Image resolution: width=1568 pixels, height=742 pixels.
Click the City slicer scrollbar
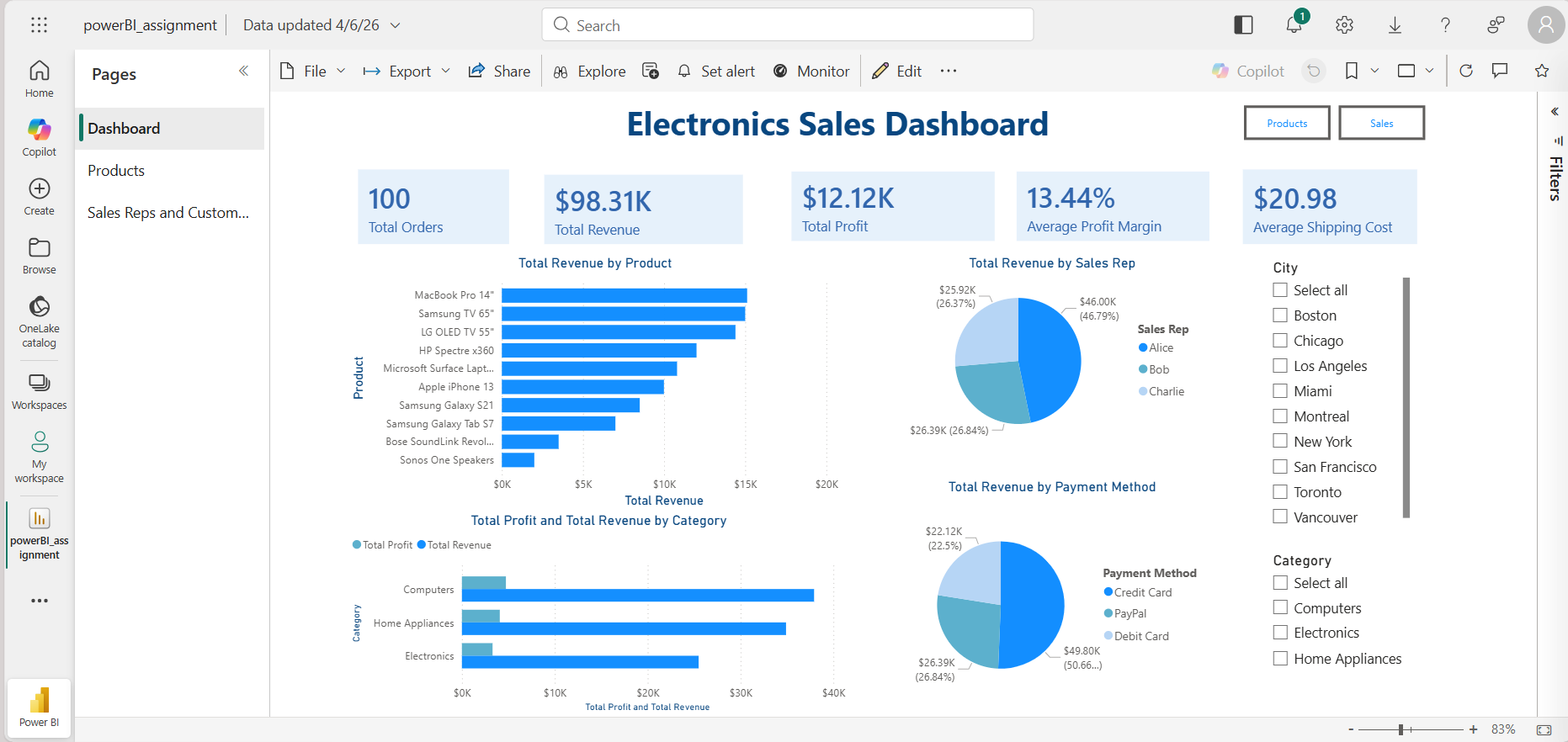[x=1406, y=397]
